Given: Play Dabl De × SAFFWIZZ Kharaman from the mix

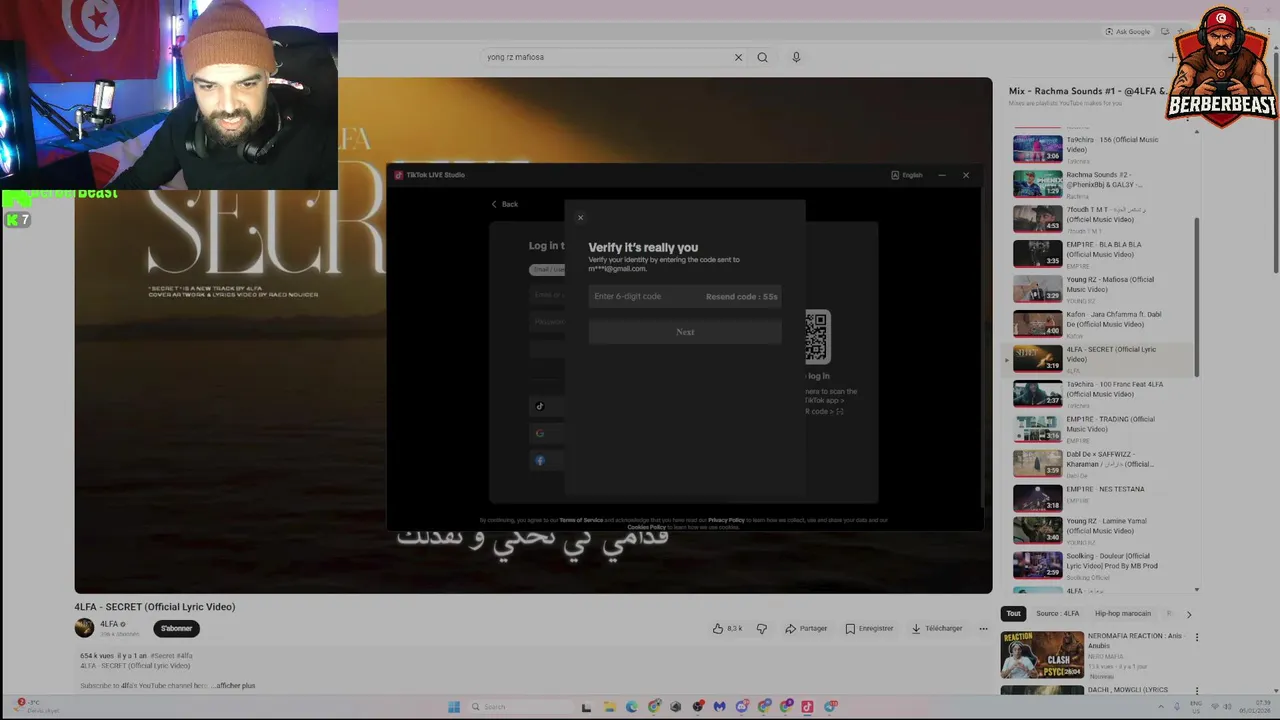Looking at the screenshot, I should click(1100, 464).
